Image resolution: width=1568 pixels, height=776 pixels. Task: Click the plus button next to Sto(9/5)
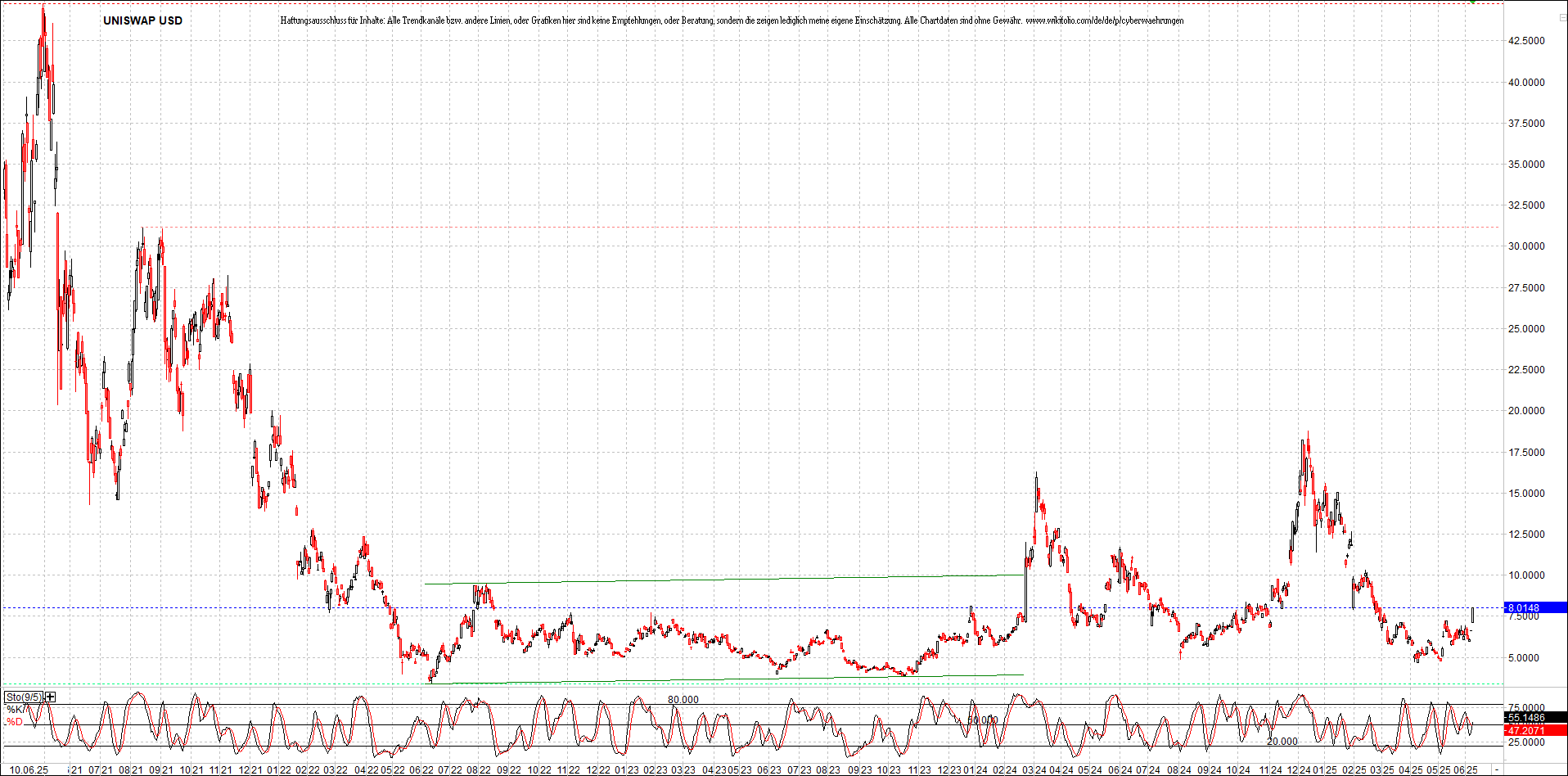click(50, 697)
